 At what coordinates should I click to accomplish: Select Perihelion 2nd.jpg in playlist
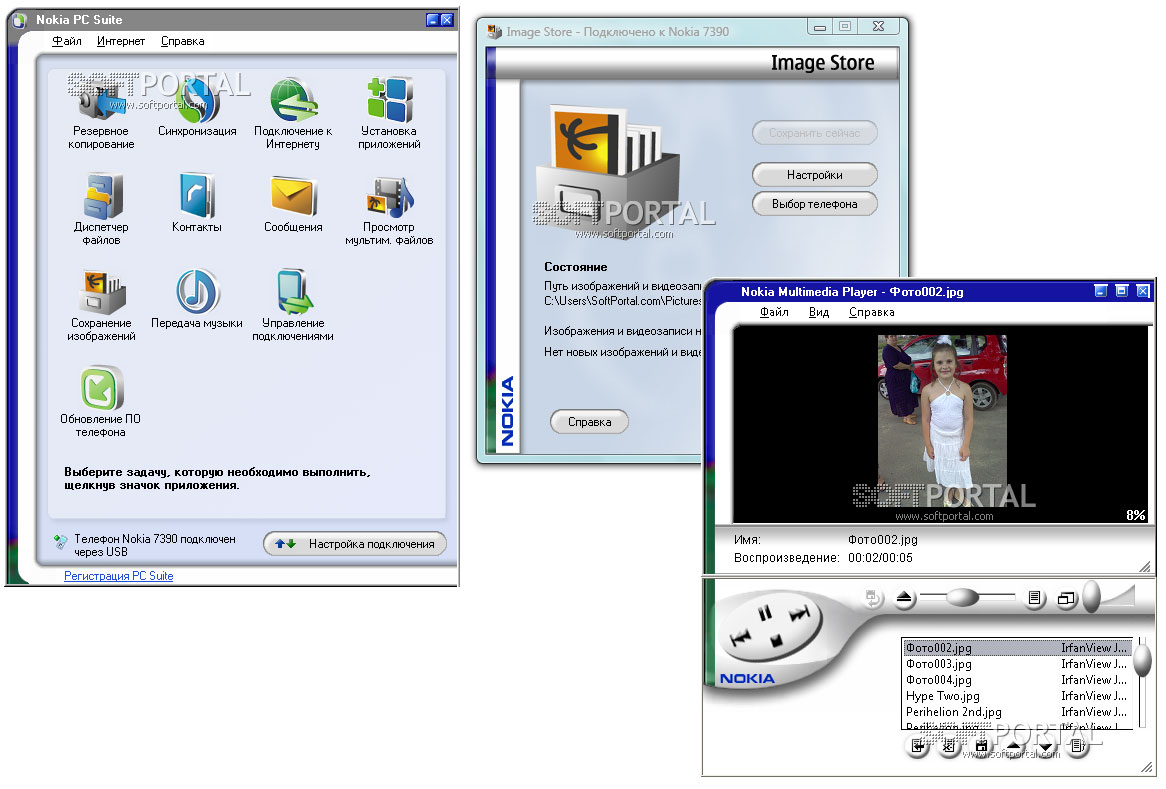(x=1017, y=712)
